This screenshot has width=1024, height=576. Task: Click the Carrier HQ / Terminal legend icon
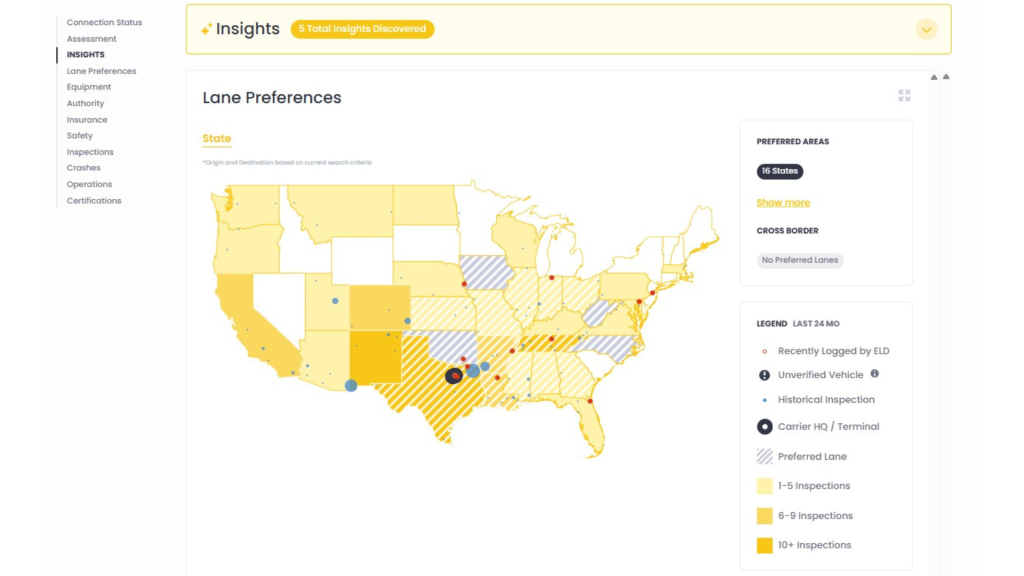coord(764,426)
